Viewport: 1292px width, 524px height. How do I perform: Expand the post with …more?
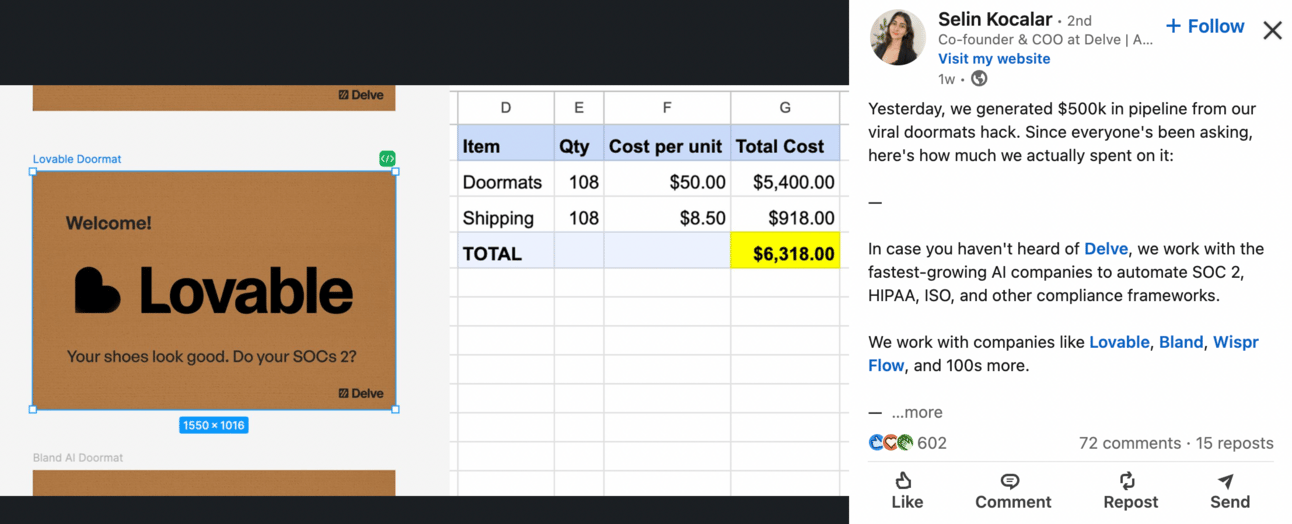tap(916, 412)
